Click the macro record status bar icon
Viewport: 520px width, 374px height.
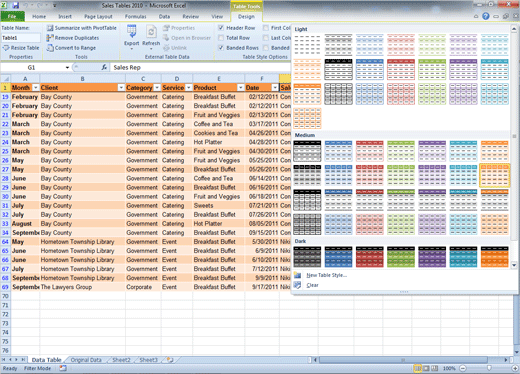63,368
